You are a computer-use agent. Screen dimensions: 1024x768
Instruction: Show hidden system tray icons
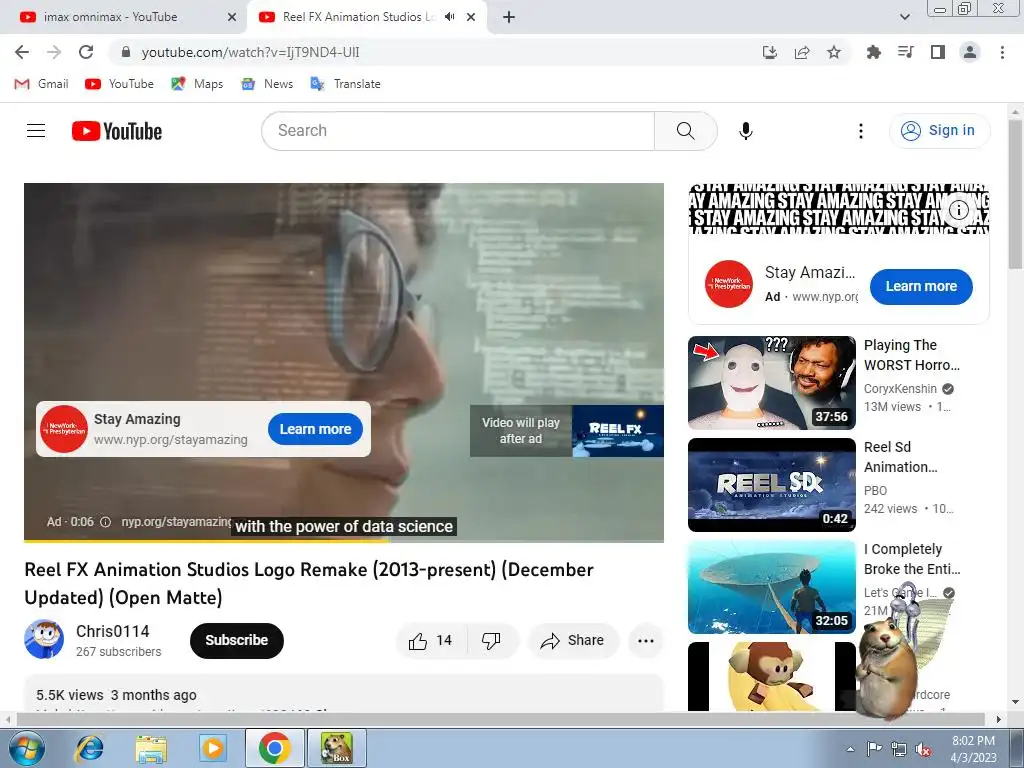point(850,749)
